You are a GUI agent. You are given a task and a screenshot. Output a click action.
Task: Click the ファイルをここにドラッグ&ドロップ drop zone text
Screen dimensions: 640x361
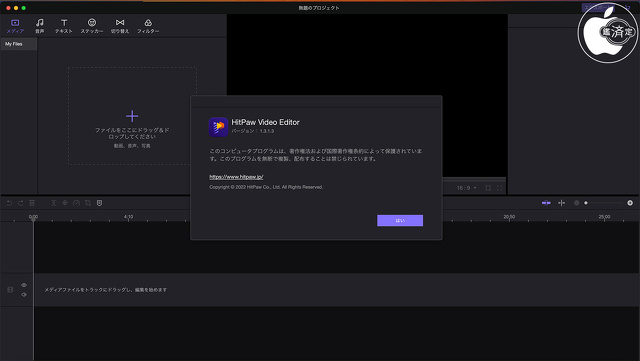[132, 133]
